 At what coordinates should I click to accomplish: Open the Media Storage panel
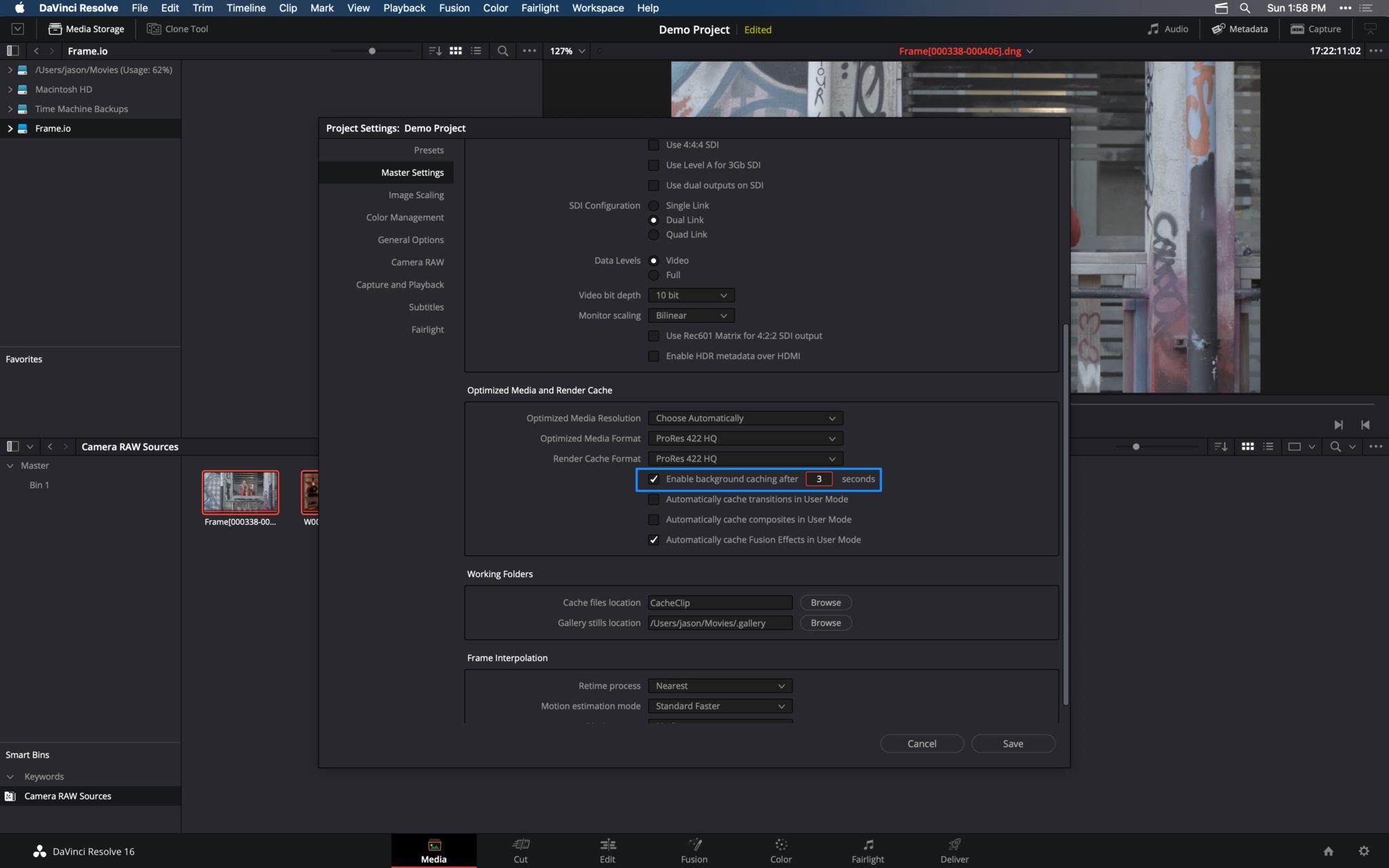pos(85,28)
